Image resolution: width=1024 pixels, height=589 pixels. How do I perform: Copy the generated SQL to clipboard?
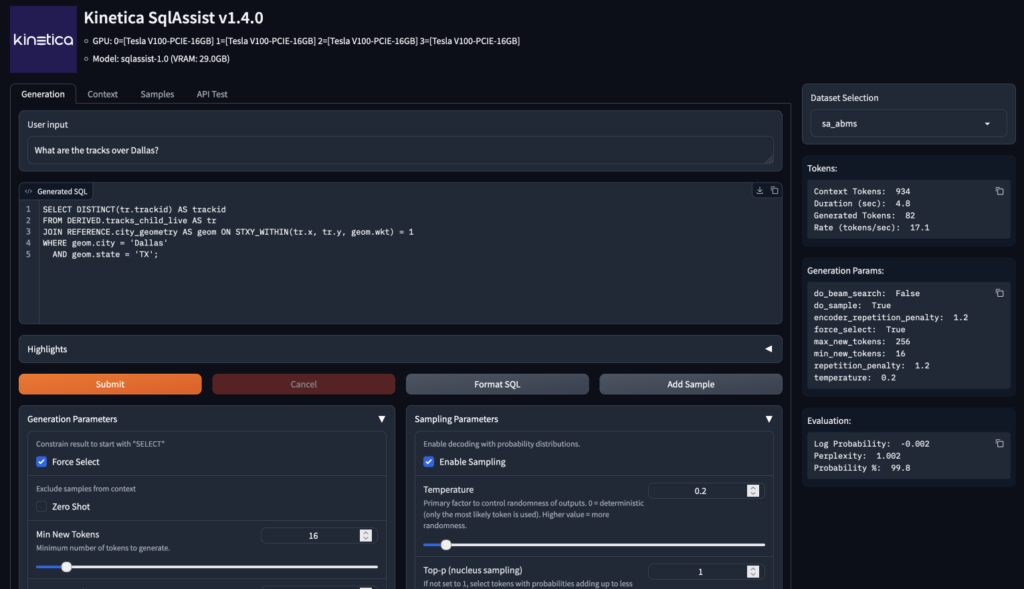coord(774,190)
